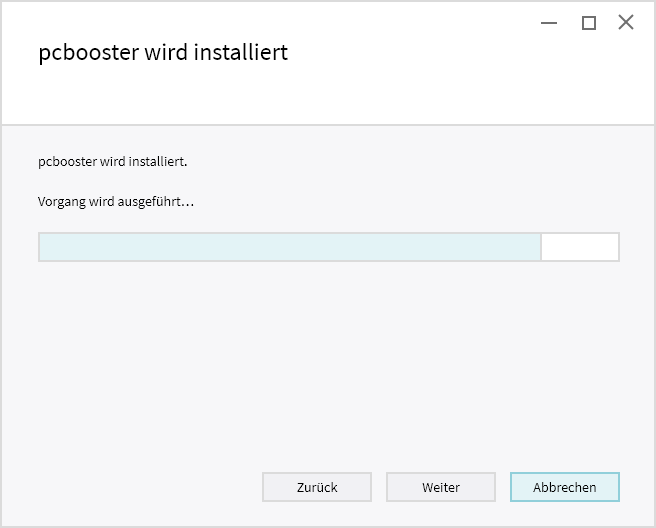Close the pcbooster installer window

pyautogui.click(x=626, y=22)
